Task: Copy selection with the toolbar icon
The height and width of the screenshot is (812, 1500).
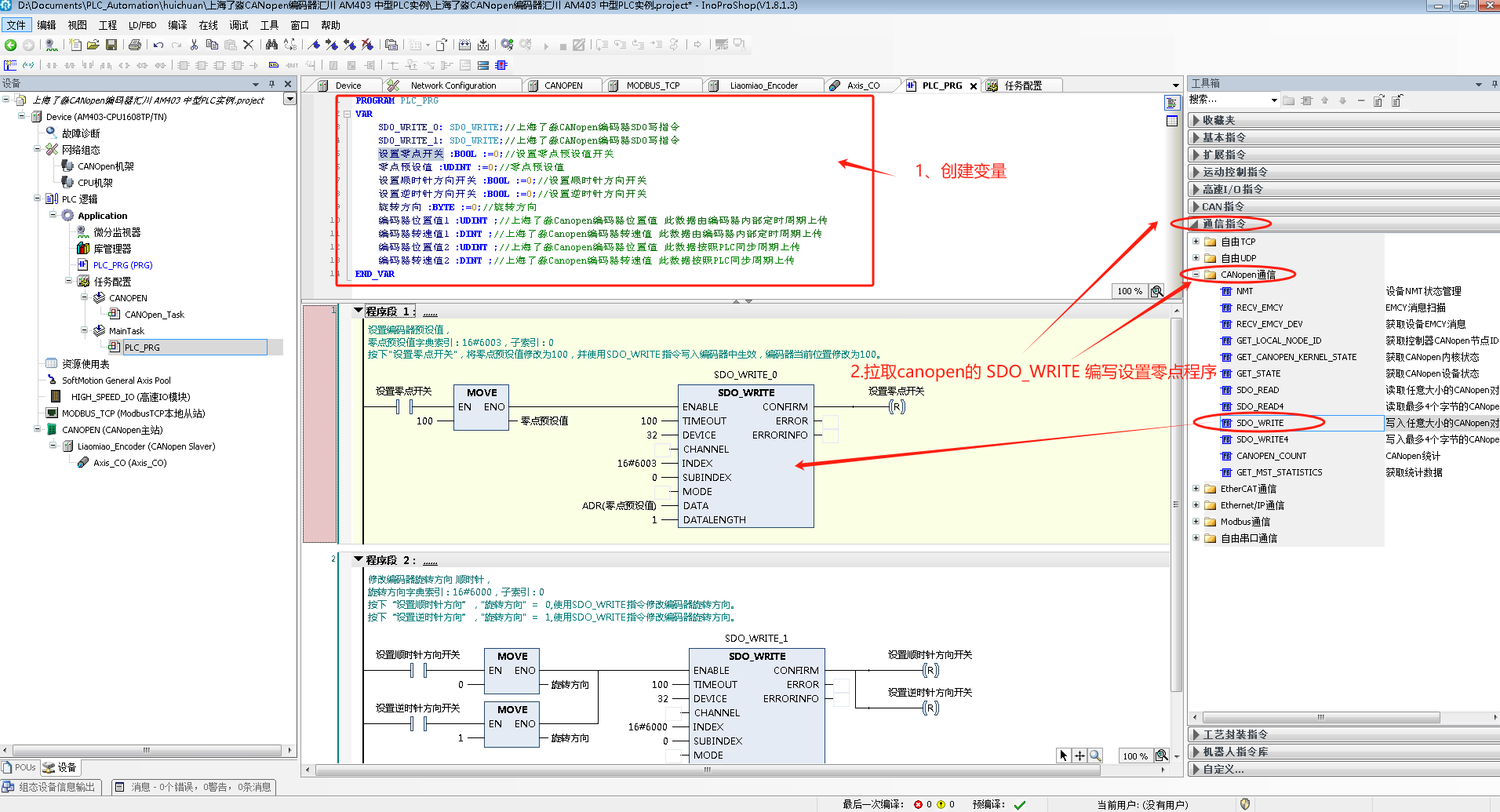Action: 213,45
